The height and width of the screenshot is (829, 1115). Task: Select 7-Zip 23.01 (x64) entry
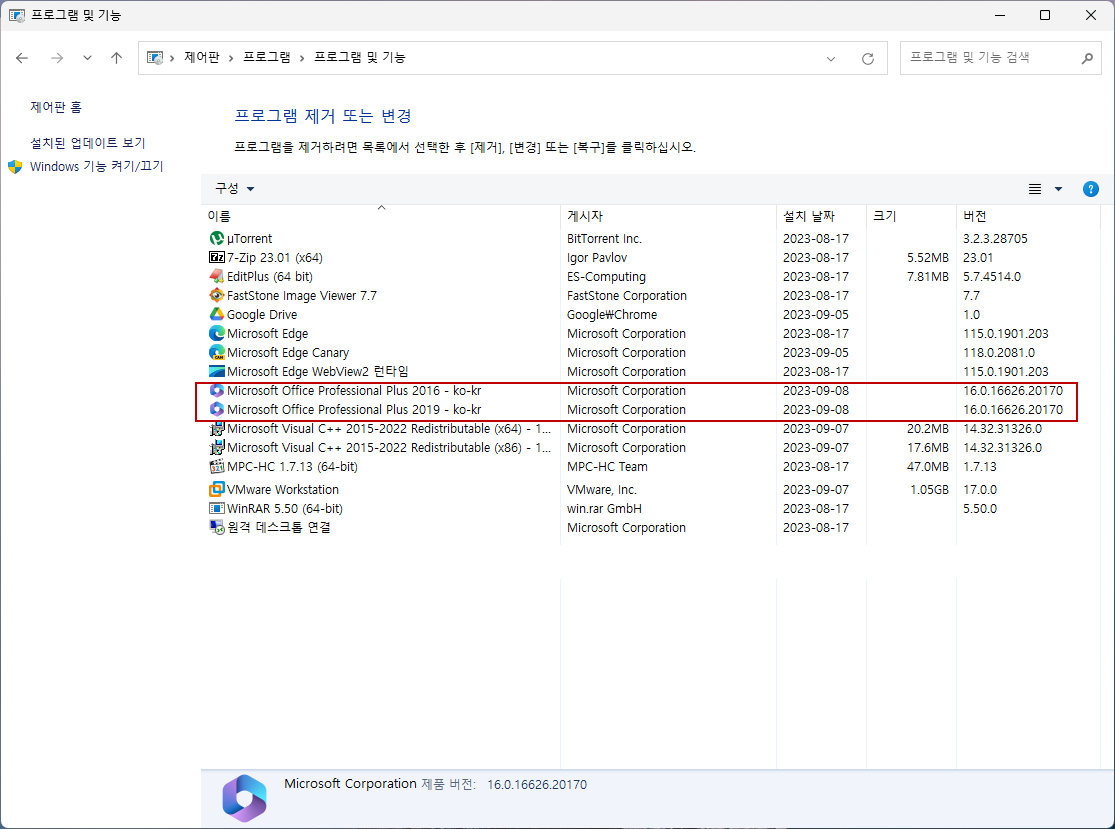(x=274, y=257)
